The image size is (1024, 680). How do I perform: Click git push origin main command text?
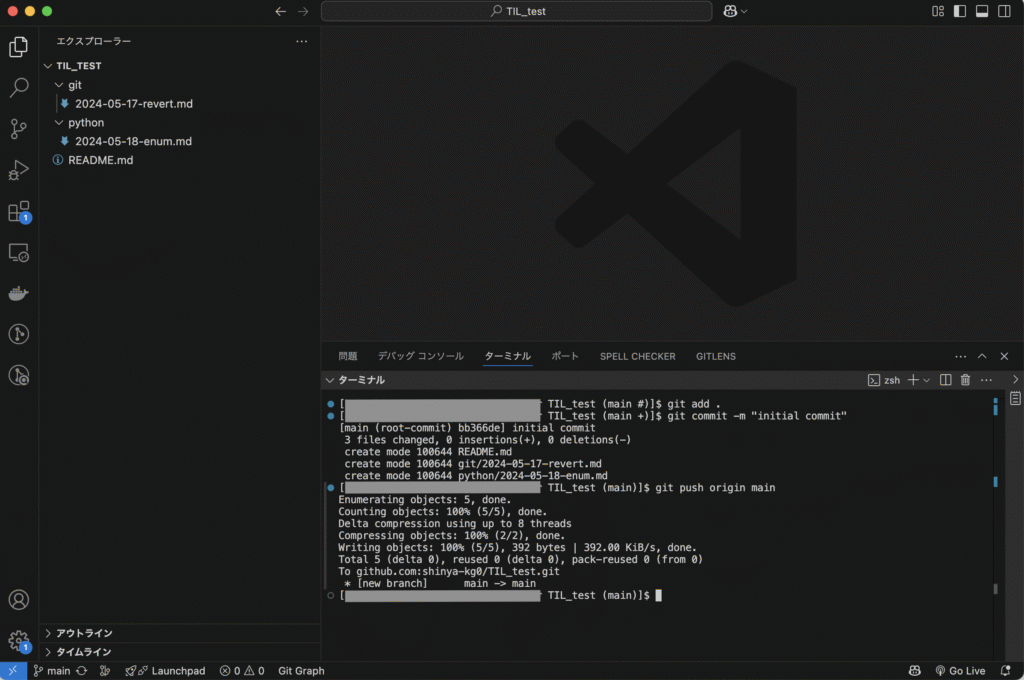[715, 488]
